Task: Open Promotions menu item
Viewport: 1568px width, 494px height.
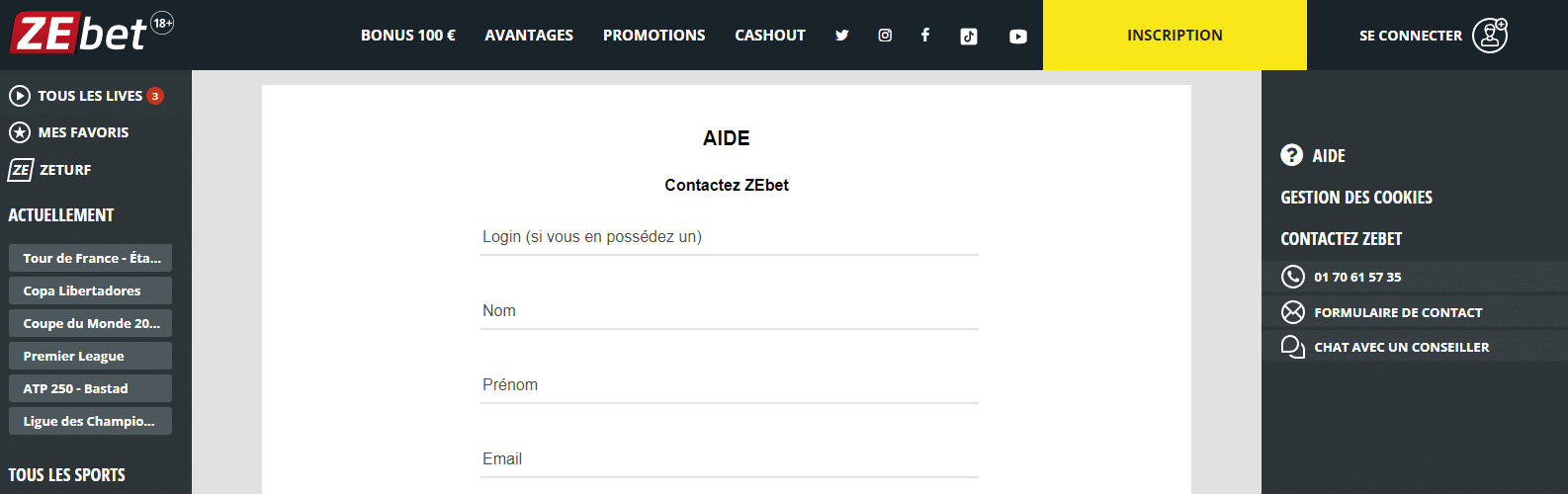Action: 653,36
